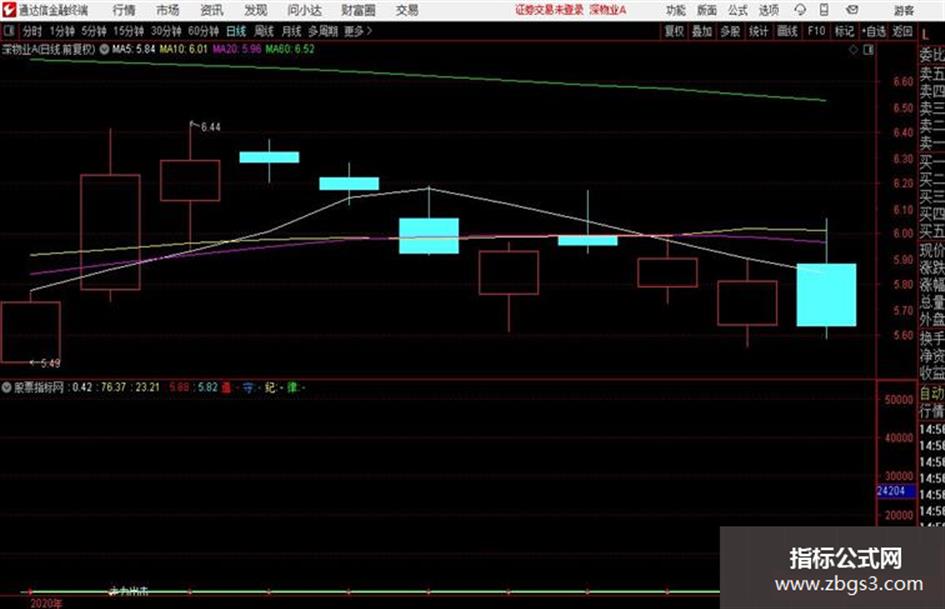Select the 60分钟 period tab
The height and width of the screenshot is (609, 945).
pos(203,31)
